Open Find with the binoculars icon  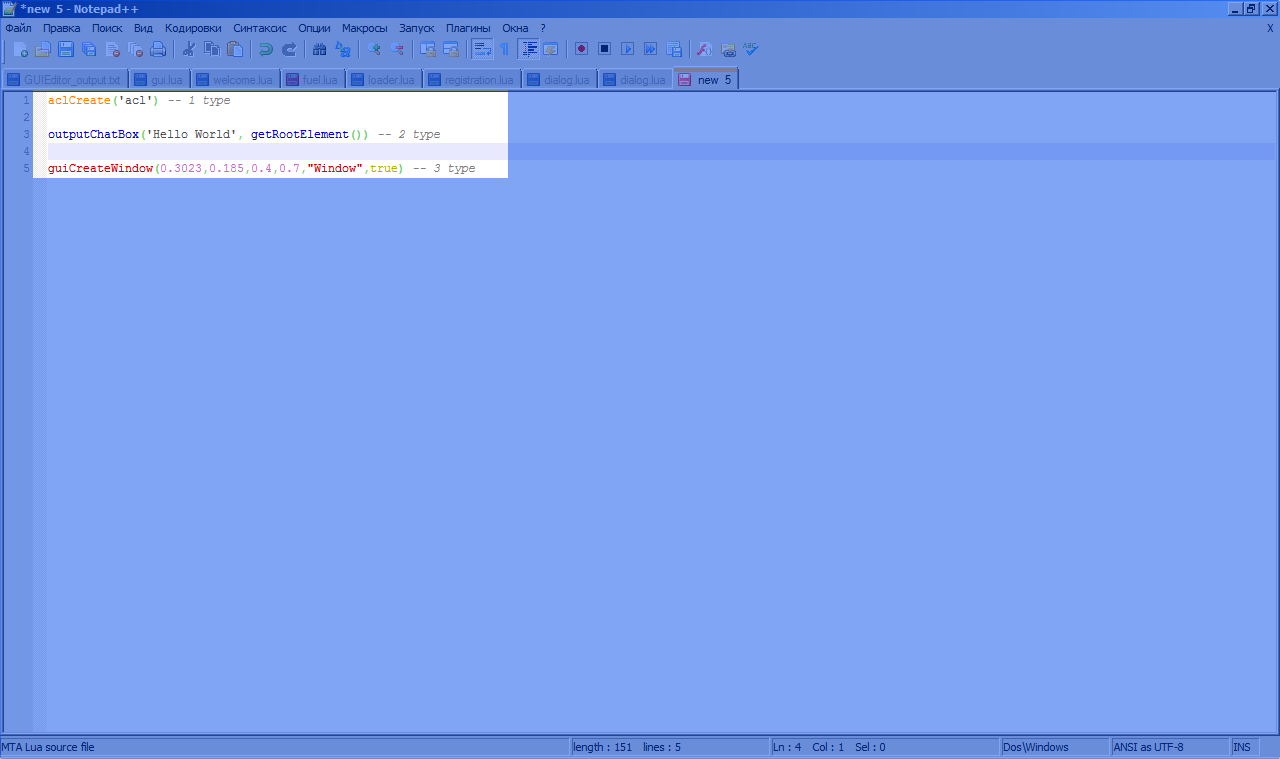320,49
